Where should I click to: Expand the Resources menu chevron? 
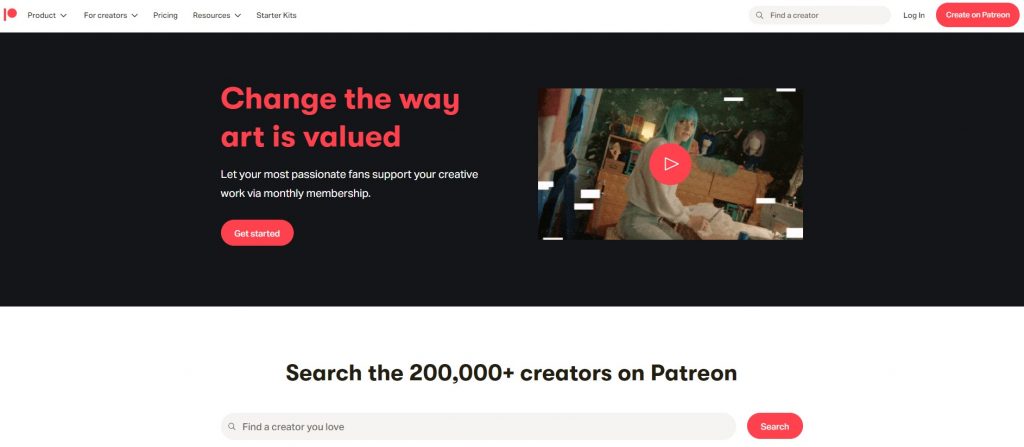coord(238,16)
